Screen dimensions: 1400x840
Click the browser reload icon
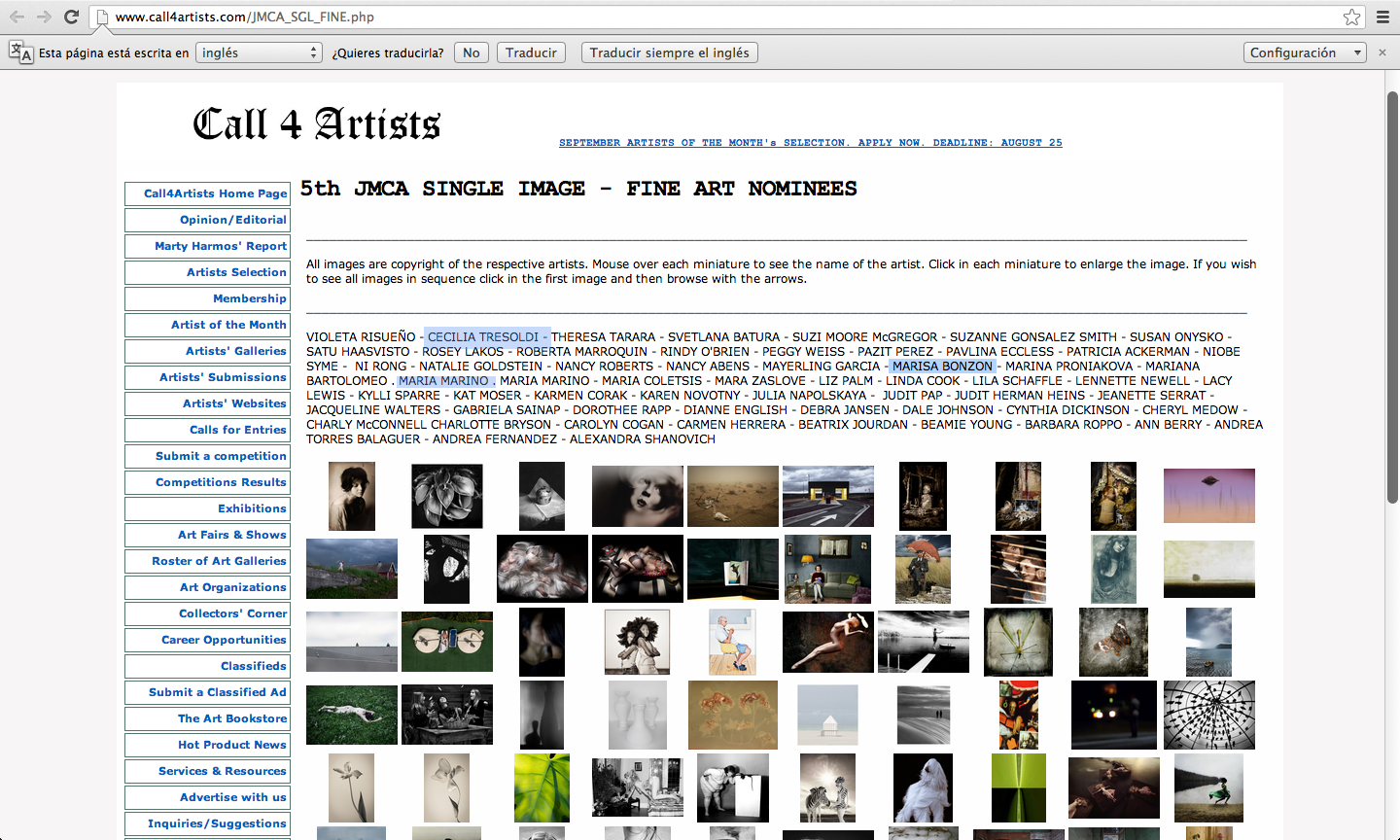pyautogui.click(x=71, y=17)
